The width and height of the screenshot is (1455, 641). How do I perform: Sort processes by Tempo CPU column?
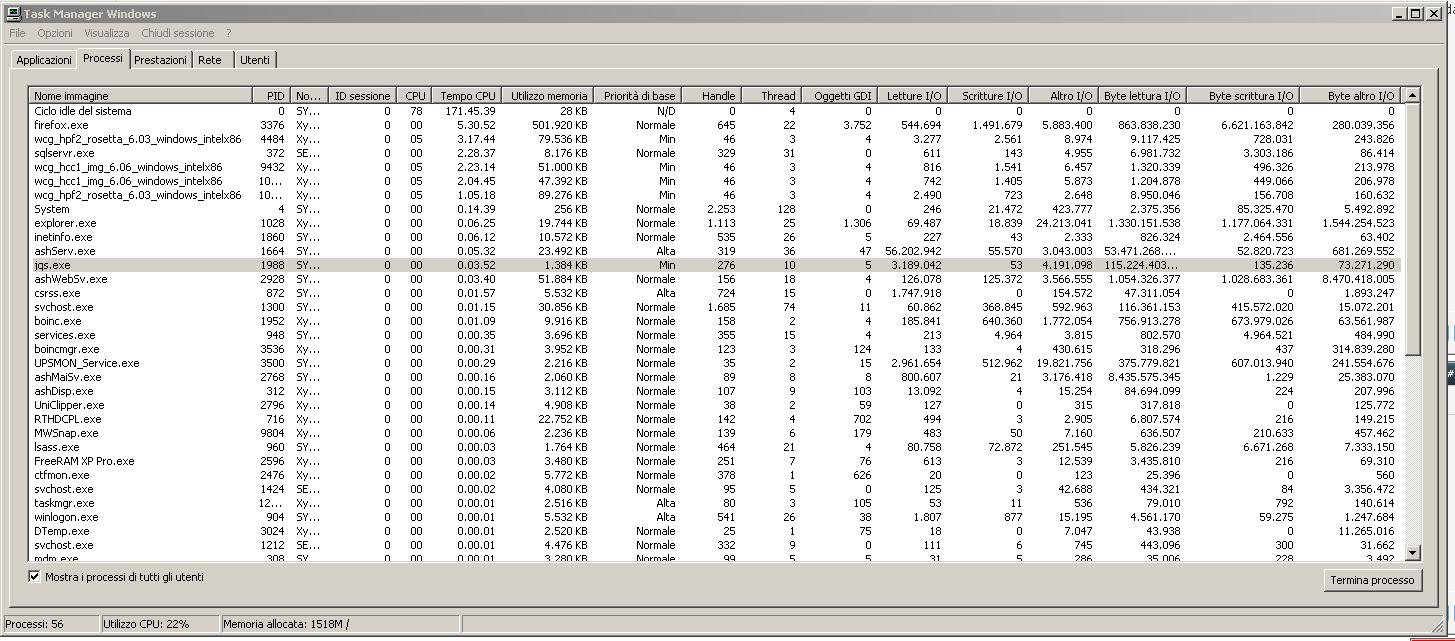point(467,96)
